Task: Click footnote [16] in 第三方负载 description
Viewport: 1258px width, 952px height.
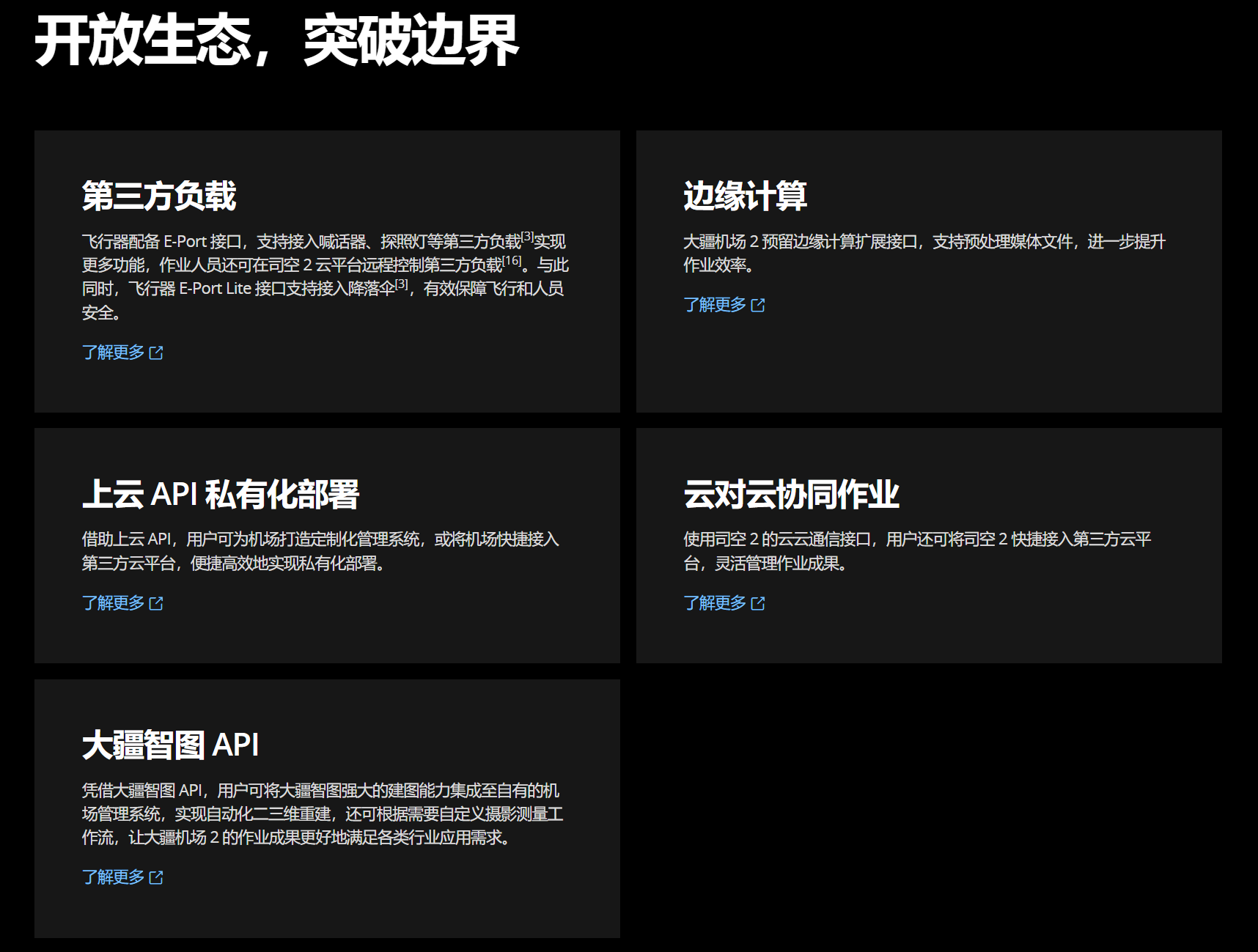Action: tap(512, 261)
